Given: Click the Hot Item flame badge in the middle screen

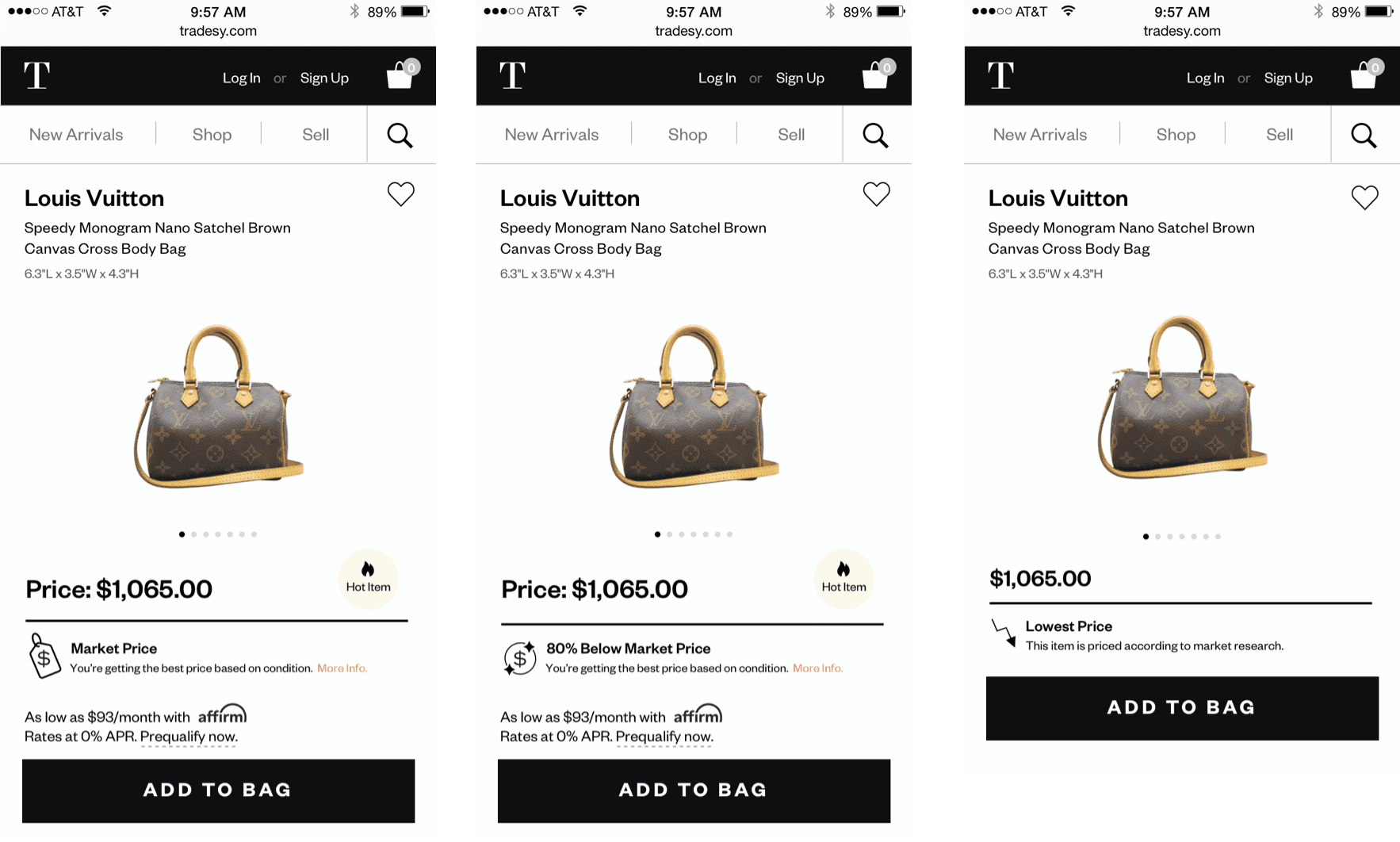Looking at the screenshot, I should tap(843, 579).
